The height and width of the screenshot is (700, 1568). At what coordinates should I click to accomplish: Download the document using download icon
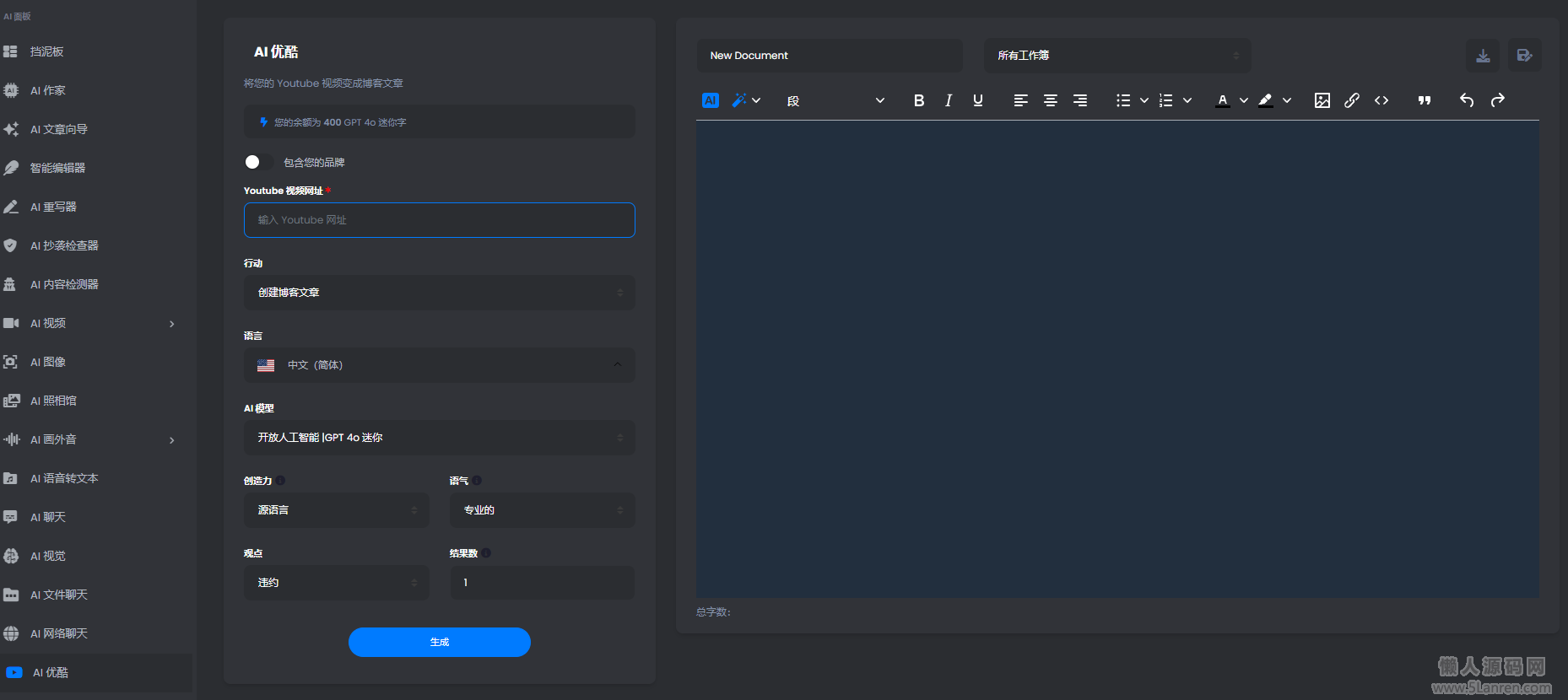coord(1483,56)
